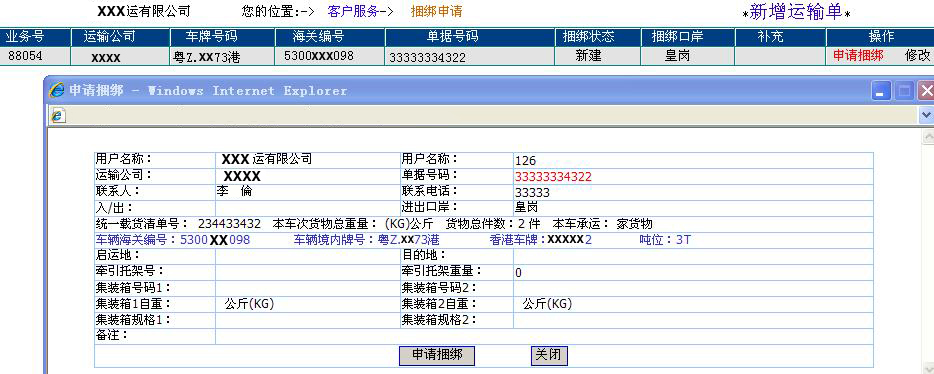This screenshot has height=374, width=934.
Task: Click the red 申请捆绑 link in row 88054
Action: tap(858, 55)
